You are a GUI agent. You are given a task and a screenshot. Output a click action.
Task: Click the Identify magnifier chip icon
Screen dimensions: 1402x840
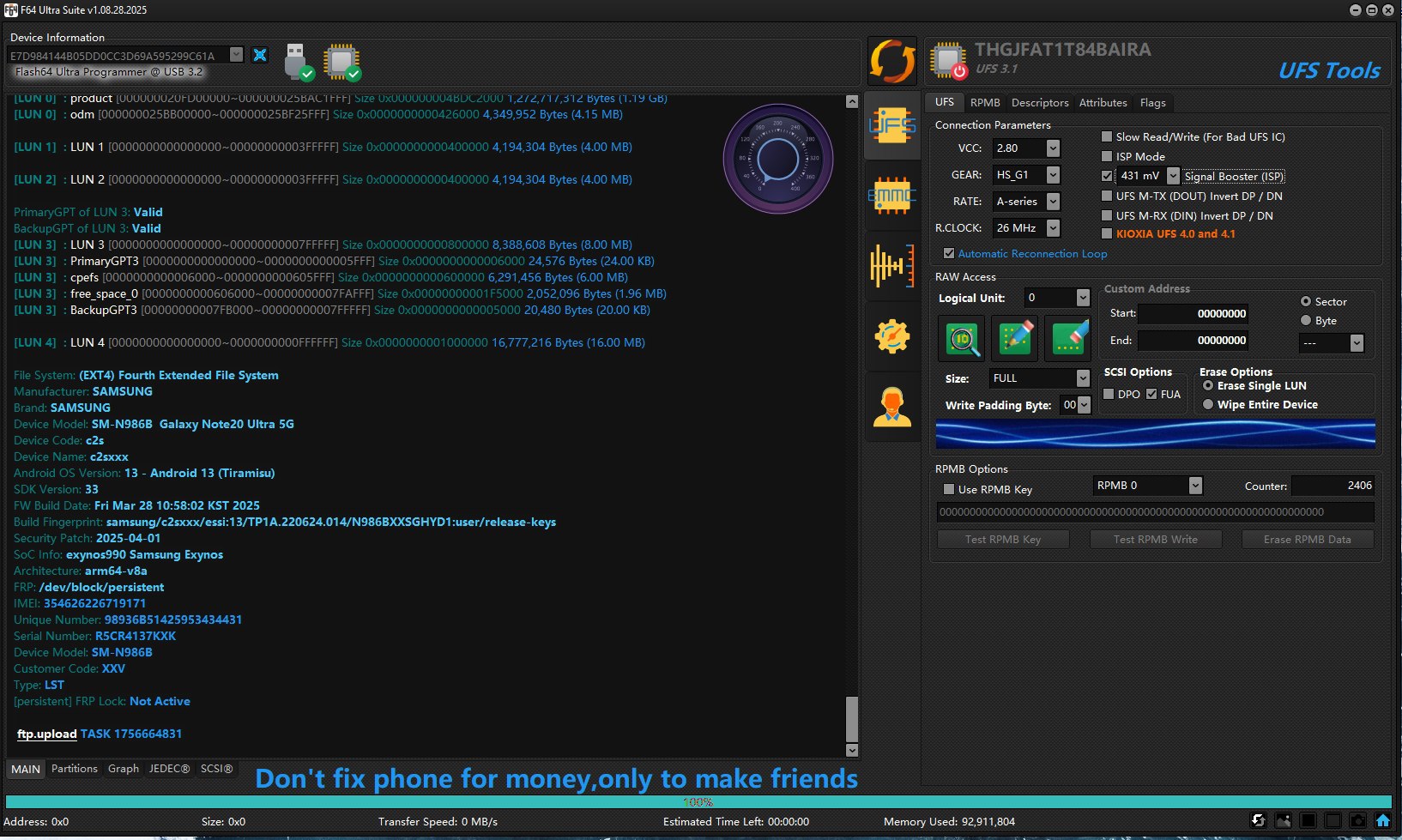963,338
